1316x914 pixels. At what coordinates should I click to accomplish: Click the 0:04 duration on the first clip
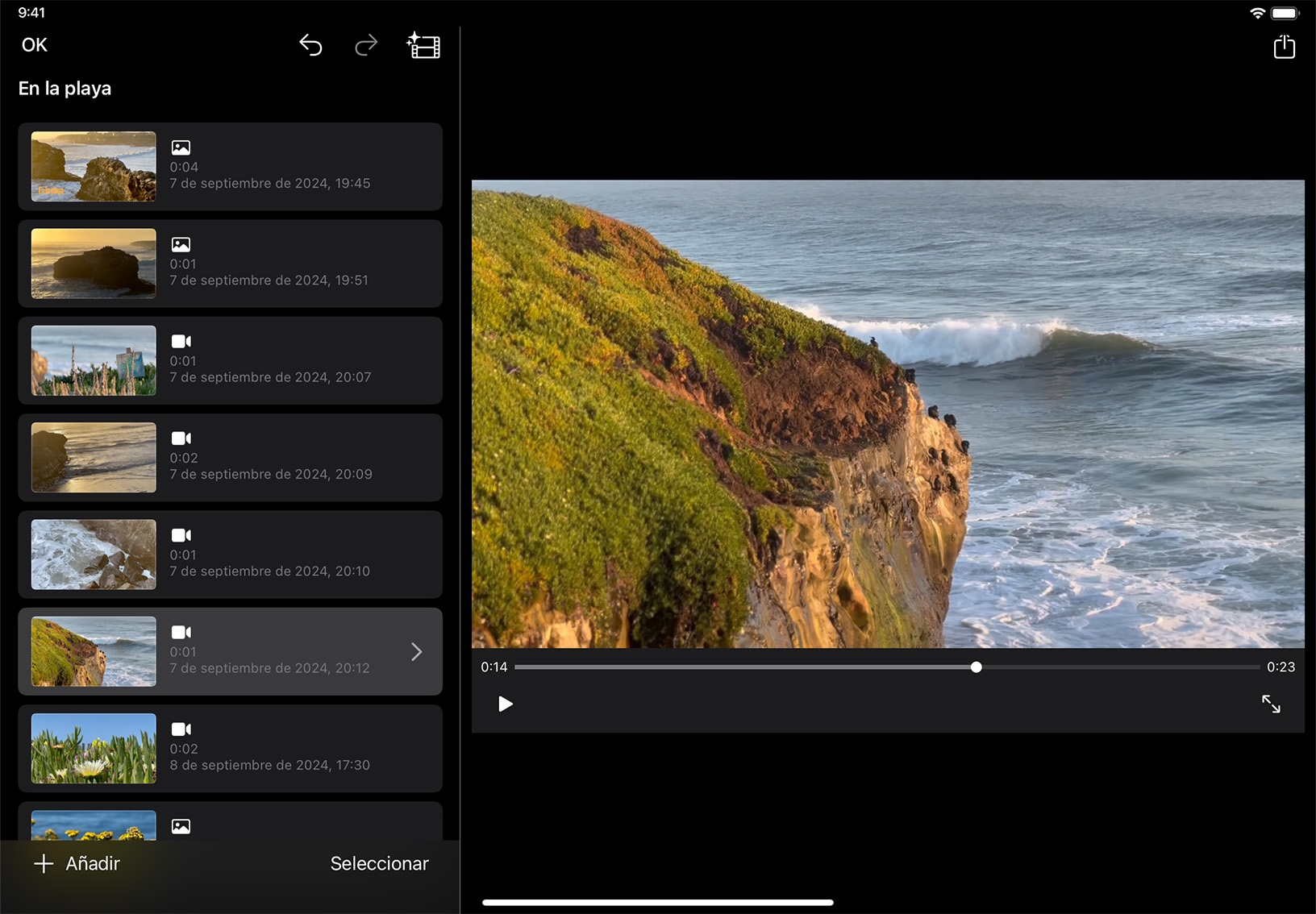pyautogui.click(x=184, y=167)
